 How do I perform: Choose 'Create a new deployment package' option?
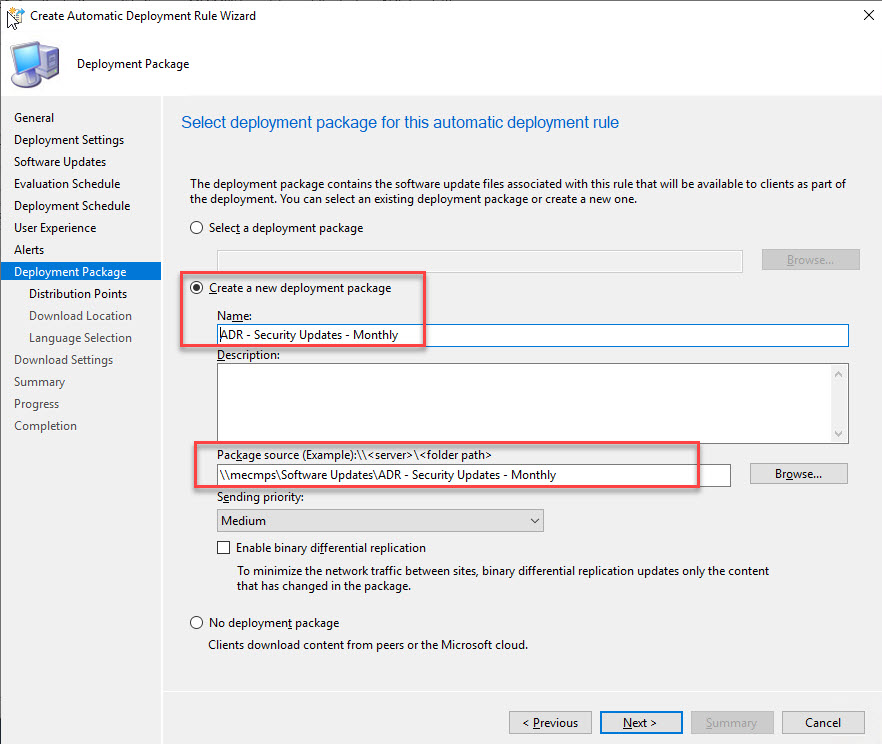click(x=197, y=288)
